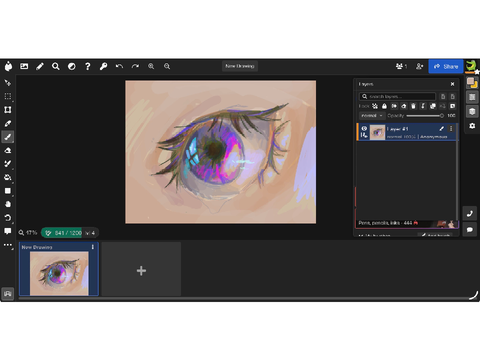Click the blue Share button
The image size is (480, 360).
[x=446, y=67]
